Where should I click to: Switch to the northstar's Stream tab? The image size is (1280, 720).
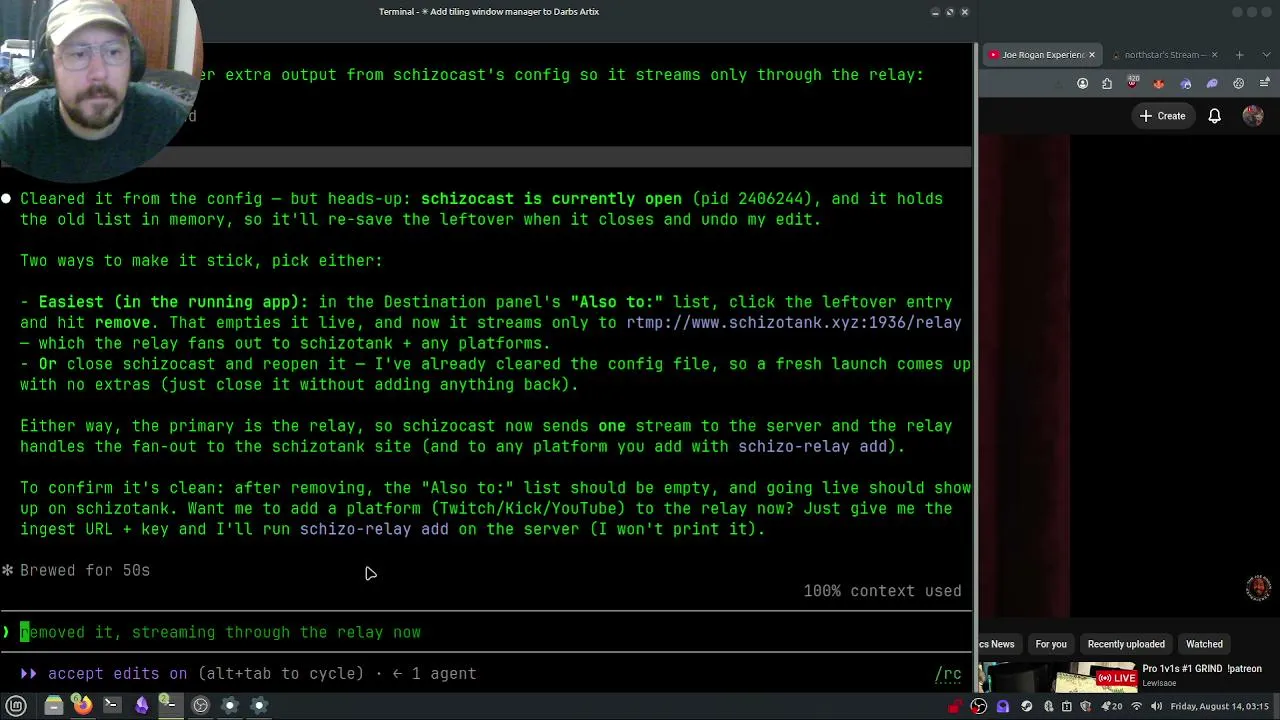[1164, 55]
